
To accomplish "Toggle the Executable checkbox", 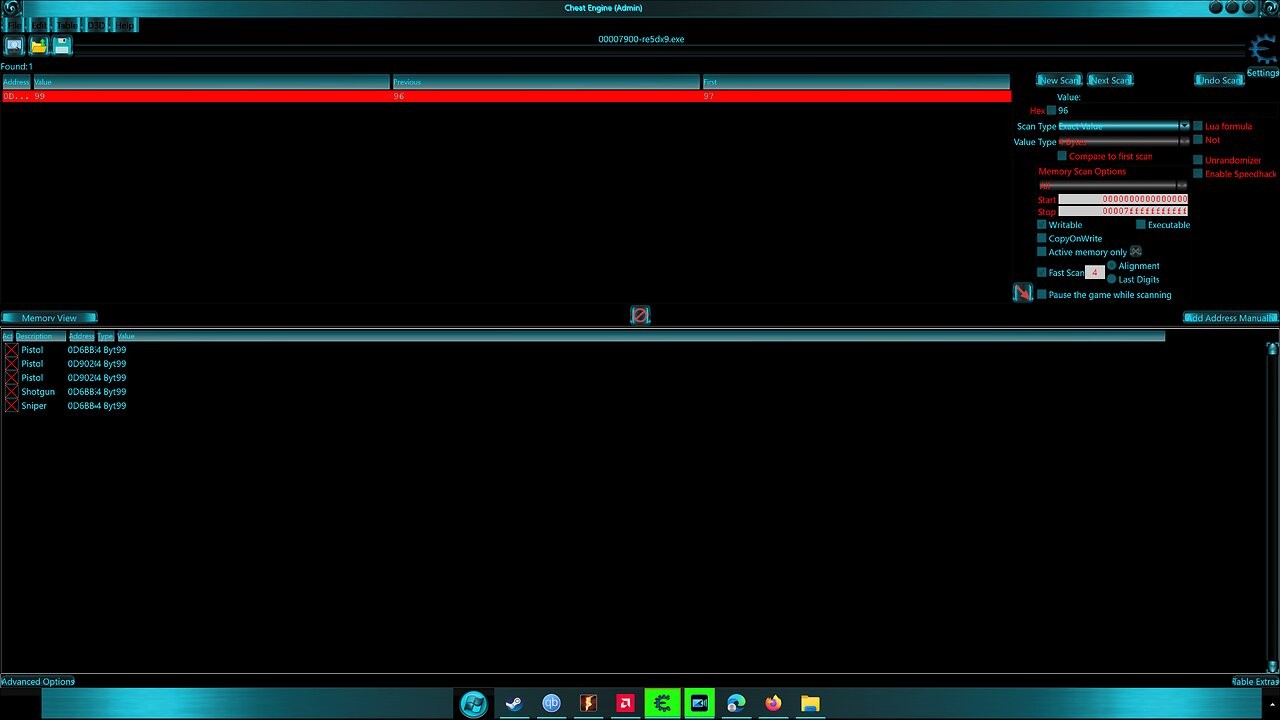I will 1141,225.
